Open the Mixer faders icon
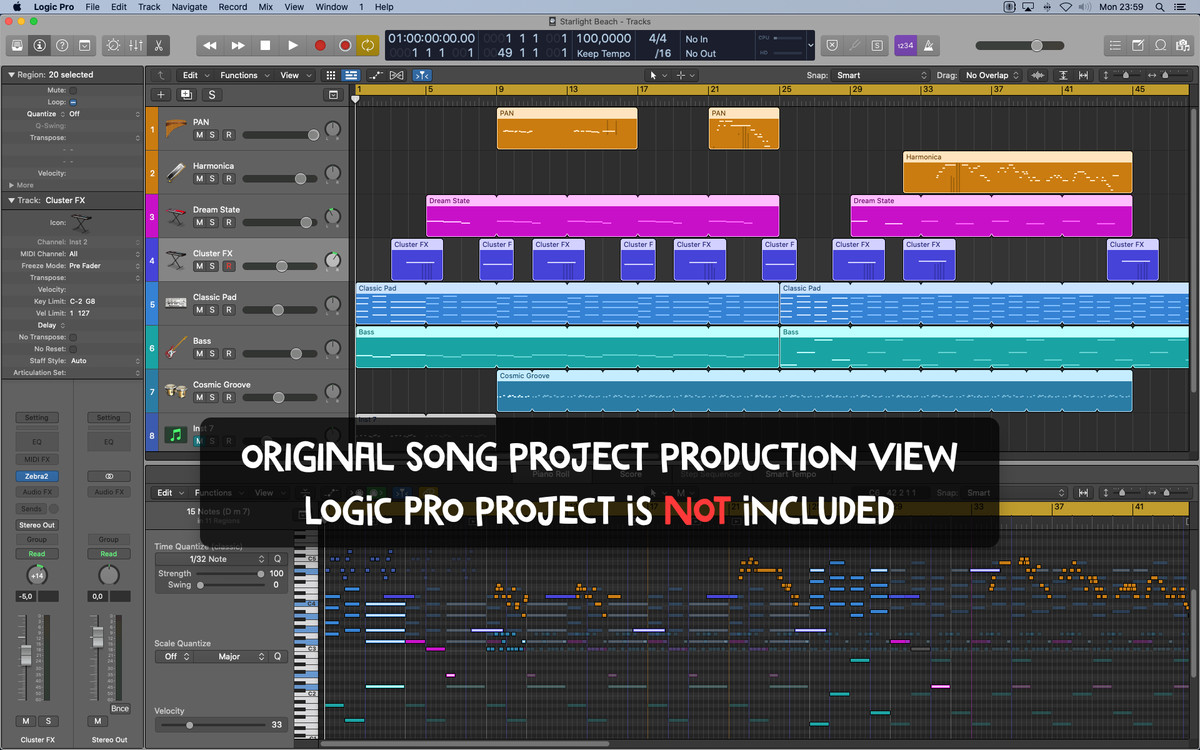This screenshot has width=1200, height=750. [x=135, y=45]
